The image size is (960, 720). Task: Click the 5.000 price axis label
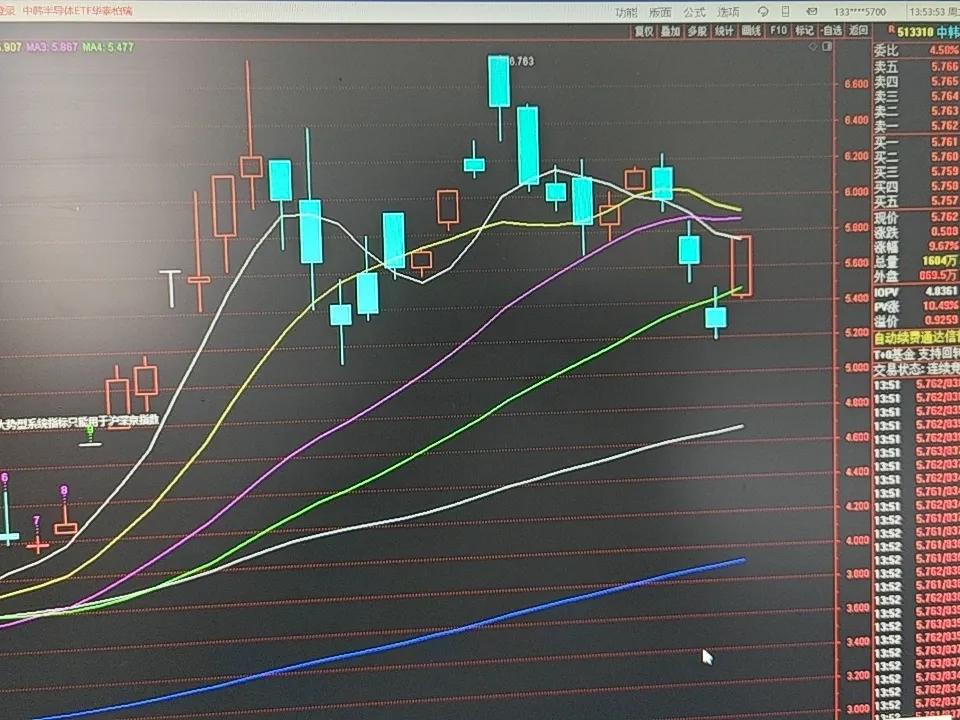click(856, 367)
